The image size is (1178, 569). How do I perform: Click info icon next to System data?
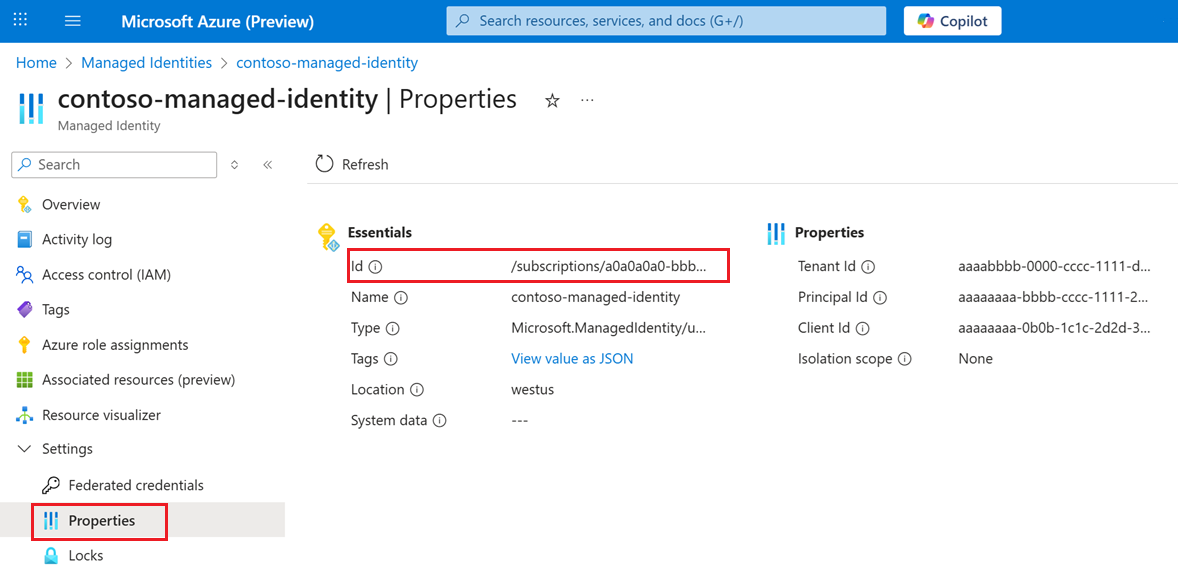pyautogui.click(x=439, y=421)
